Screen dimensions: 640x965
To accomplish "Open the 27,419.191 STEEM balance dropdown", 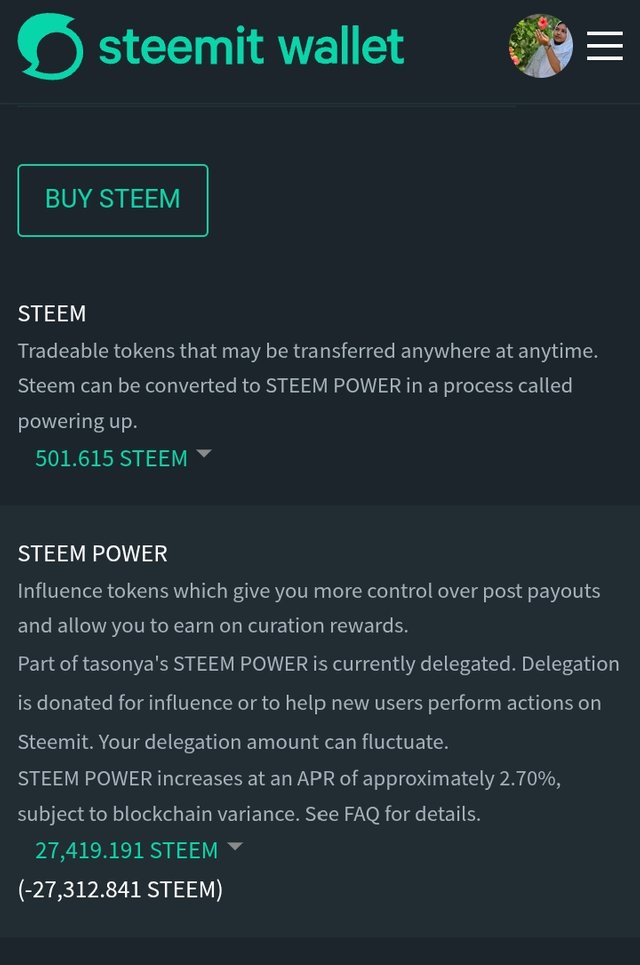I will point(127,851).
